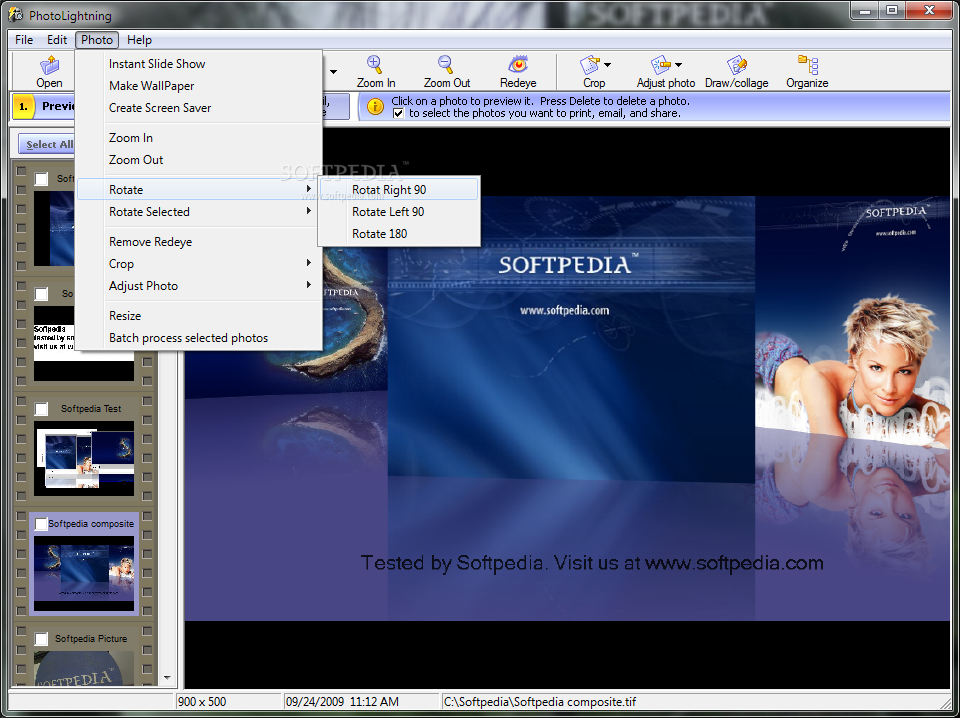Select Resize from the Photo menu
The width and height of the screenshot is (960, 718).
pos(199,316)
